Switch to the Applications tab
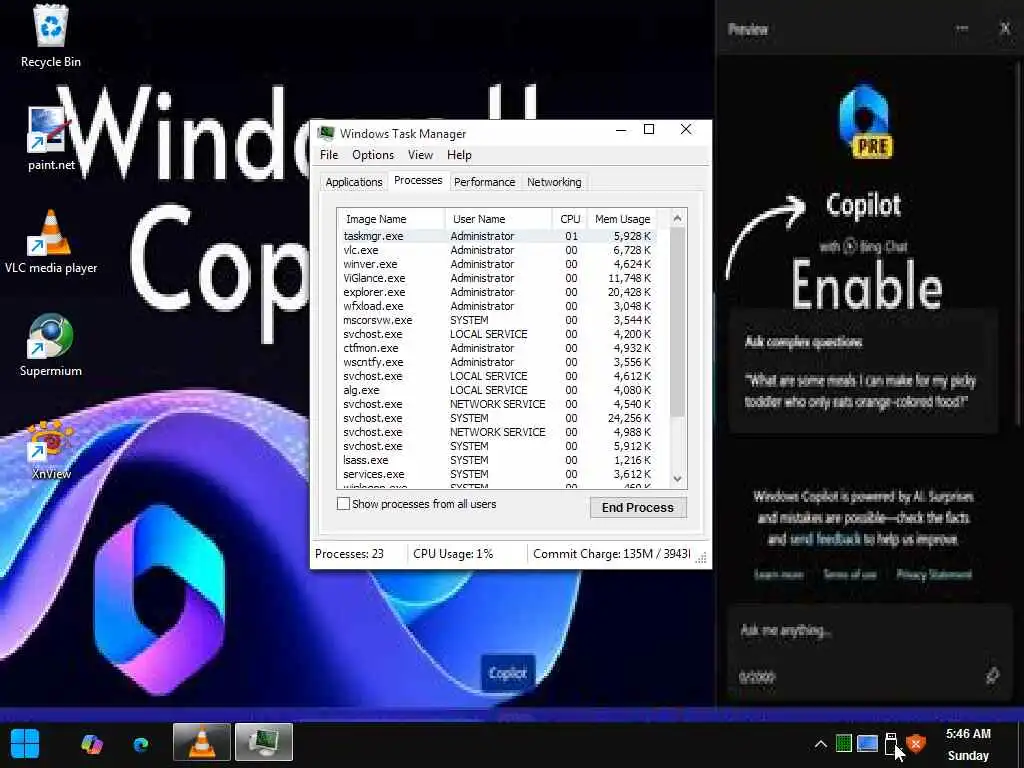 pos(354,182)
